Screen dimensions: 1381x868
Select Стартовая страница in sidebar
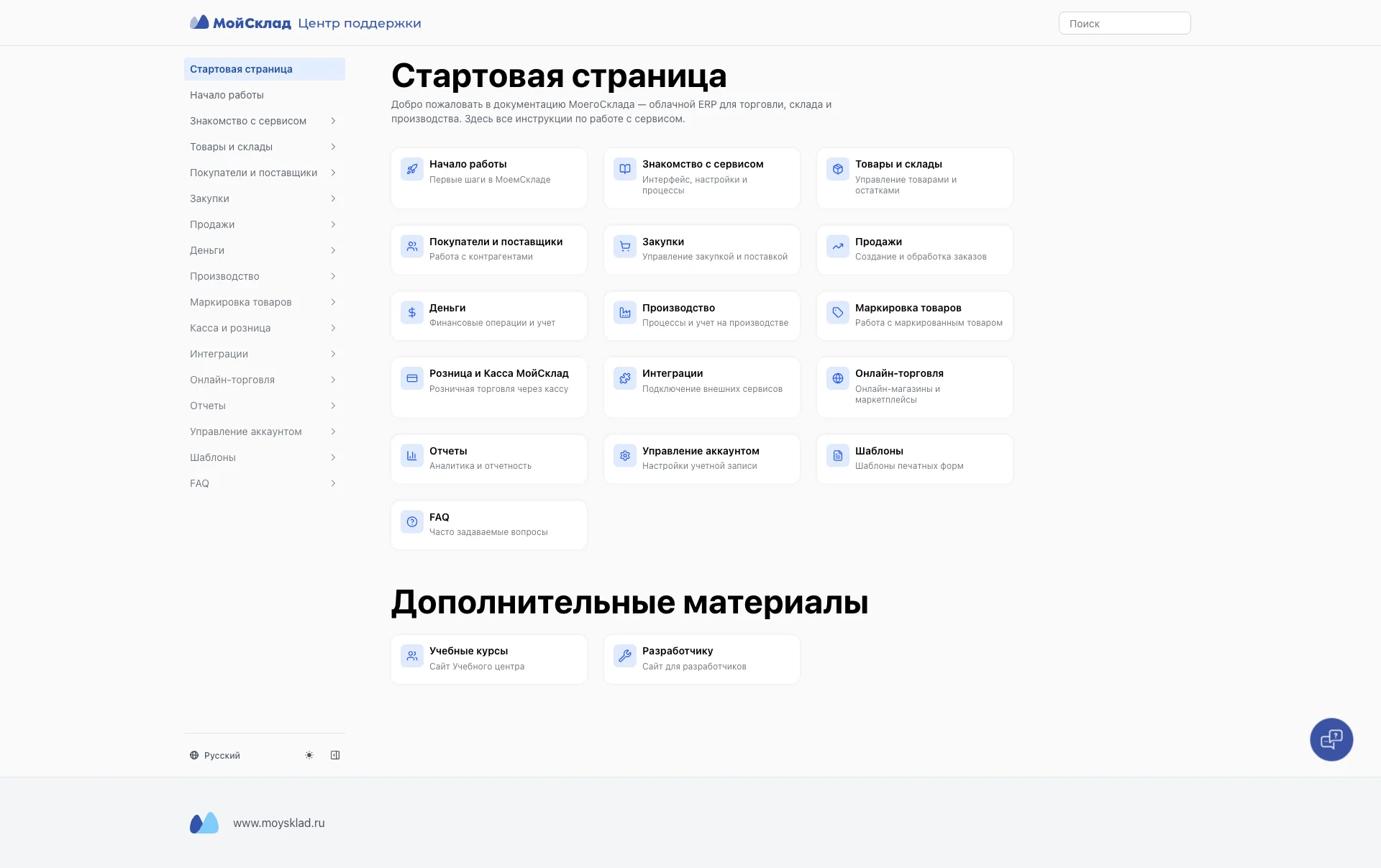tap(241, 69)
